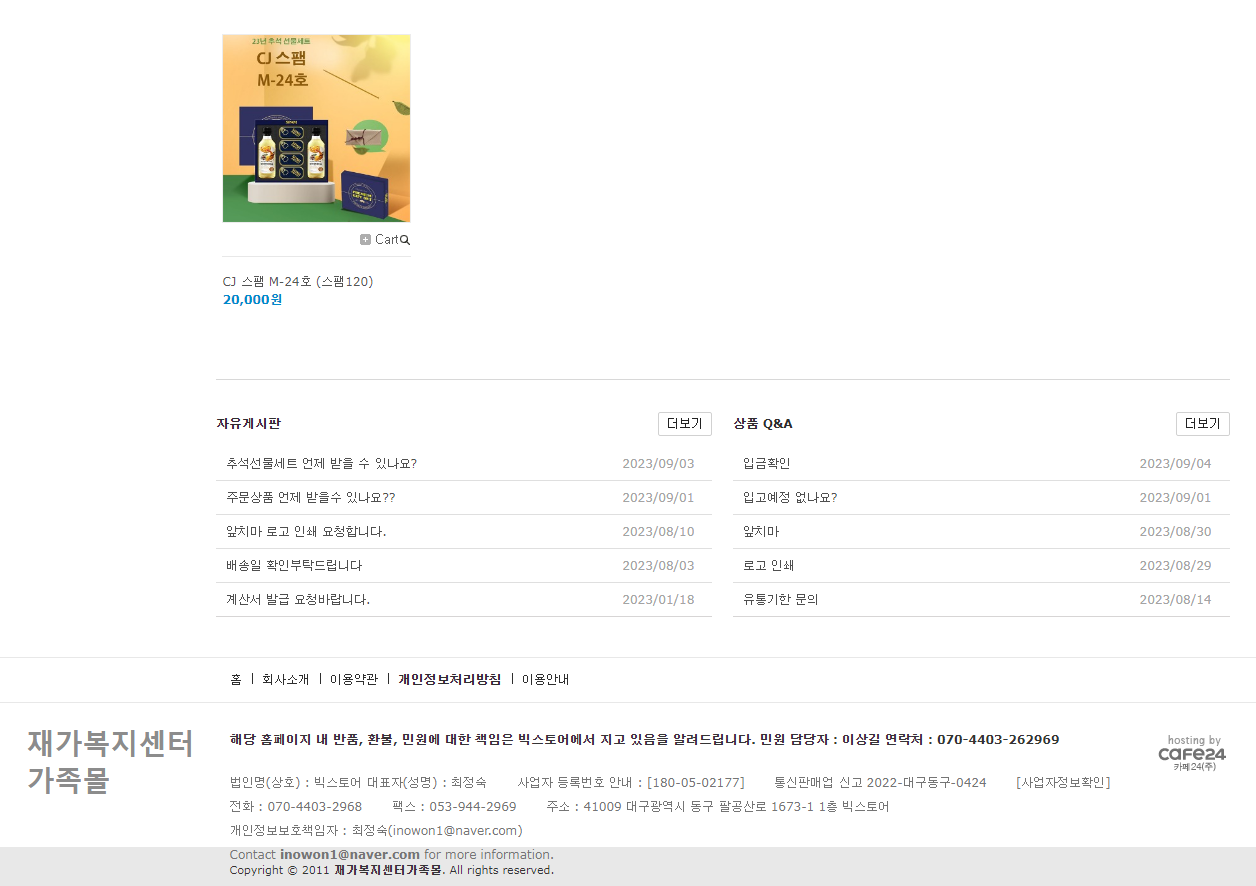Screen dimensions: 1256x886
Task: Click the date 2023/09/03 in 자유게시판
Action: pyautogui.click(x=658, y=464)
